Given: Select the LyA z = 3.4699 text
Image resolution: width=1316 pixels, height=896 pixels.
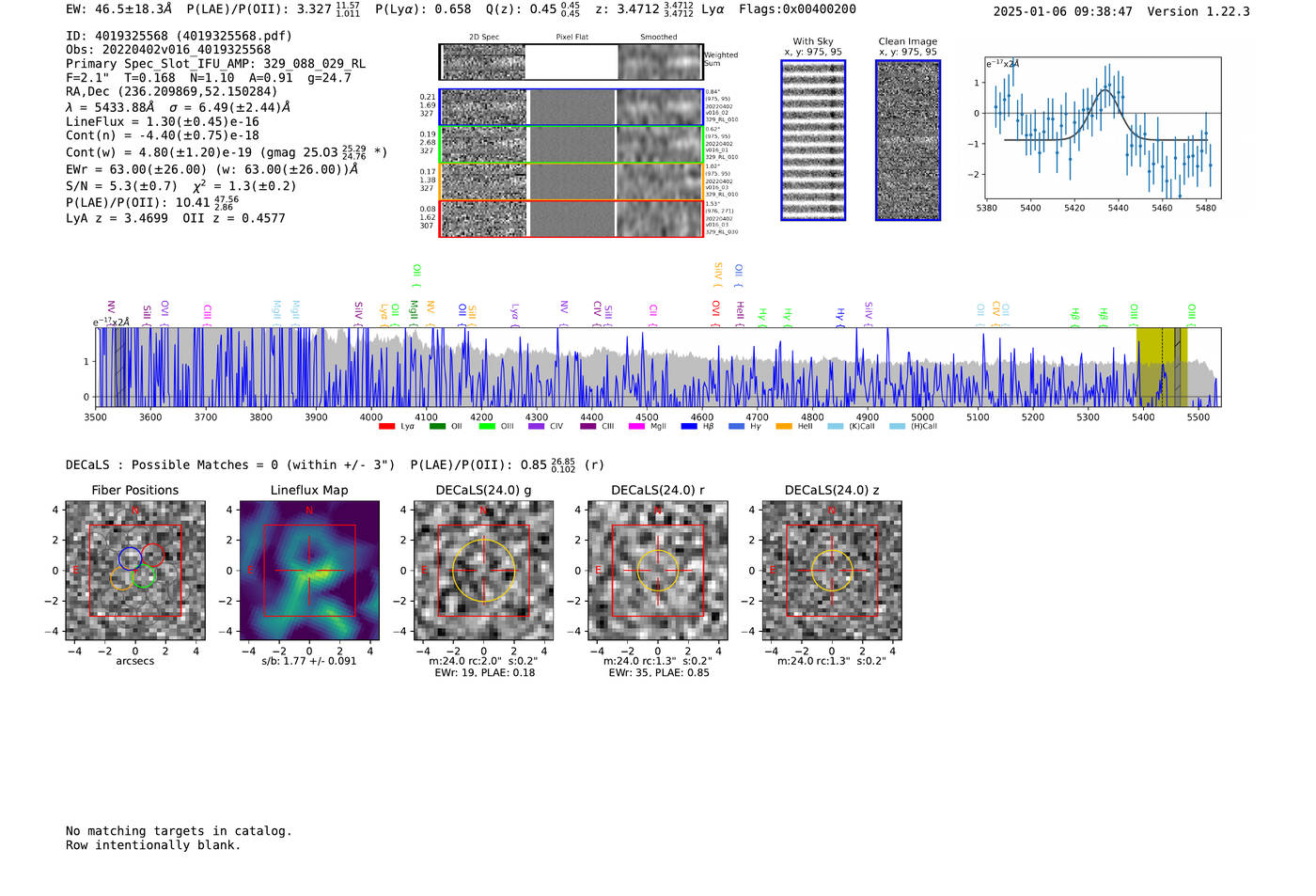Looking at the screenshot, I should click(117, 218).
